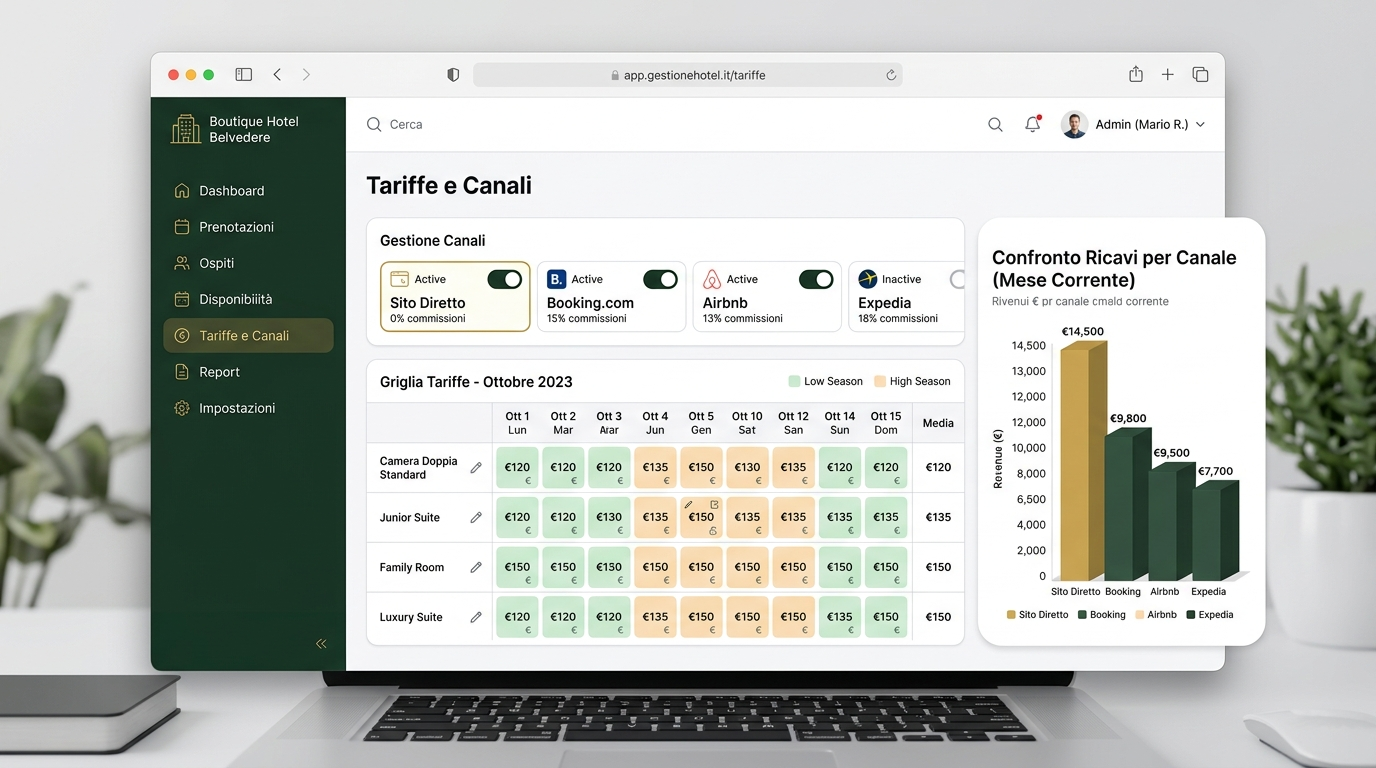This screenshot has height=768, width=1376.
Task: Click Camera Doppia Standard Ott 1 rate €120
Action: click(517, 468)
